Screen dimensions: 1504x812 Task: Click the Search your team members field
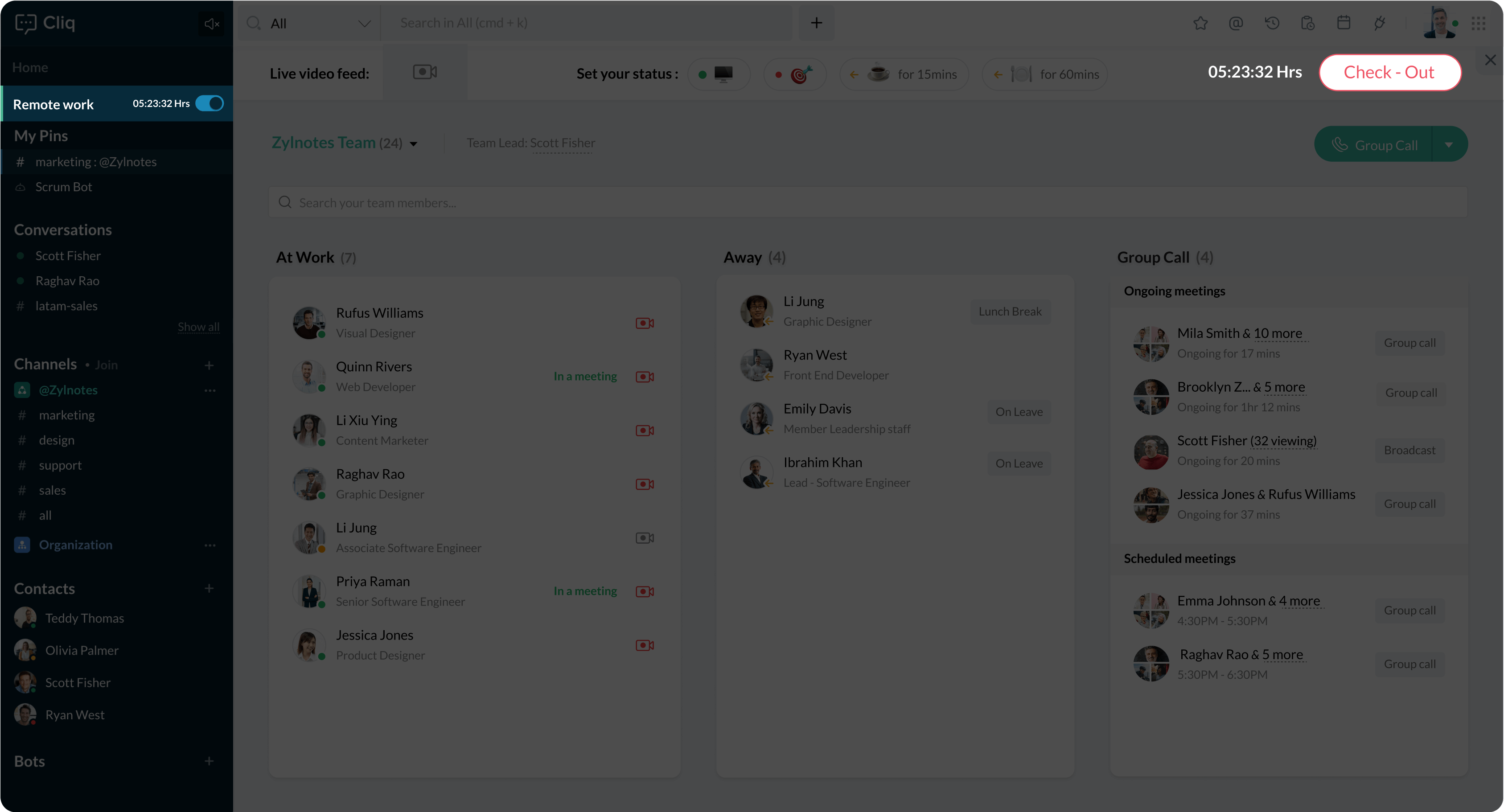click(867, 203)
